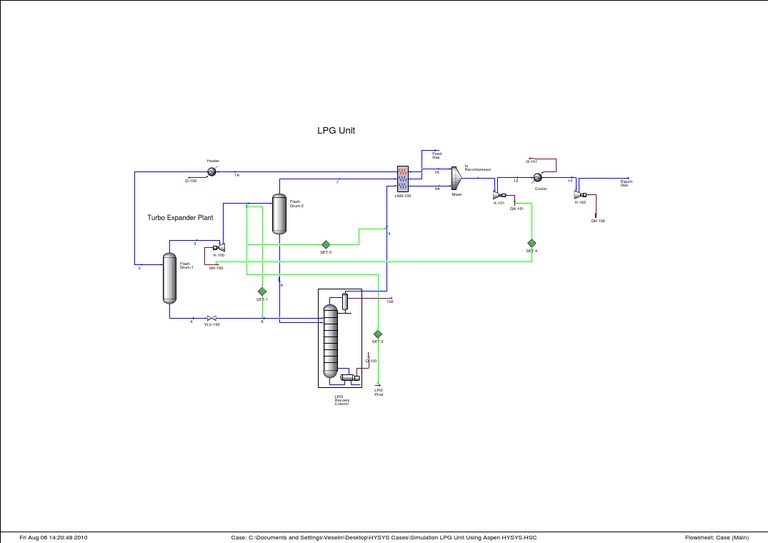Select the LPG Recovery Column tower

[331, 342]
